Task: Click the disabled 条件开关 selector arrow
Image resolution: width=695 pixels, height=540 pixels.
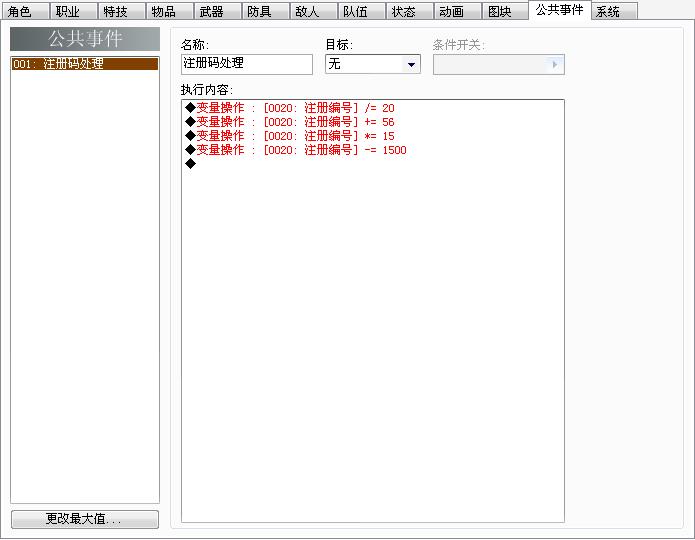Action: pos(554,65)
